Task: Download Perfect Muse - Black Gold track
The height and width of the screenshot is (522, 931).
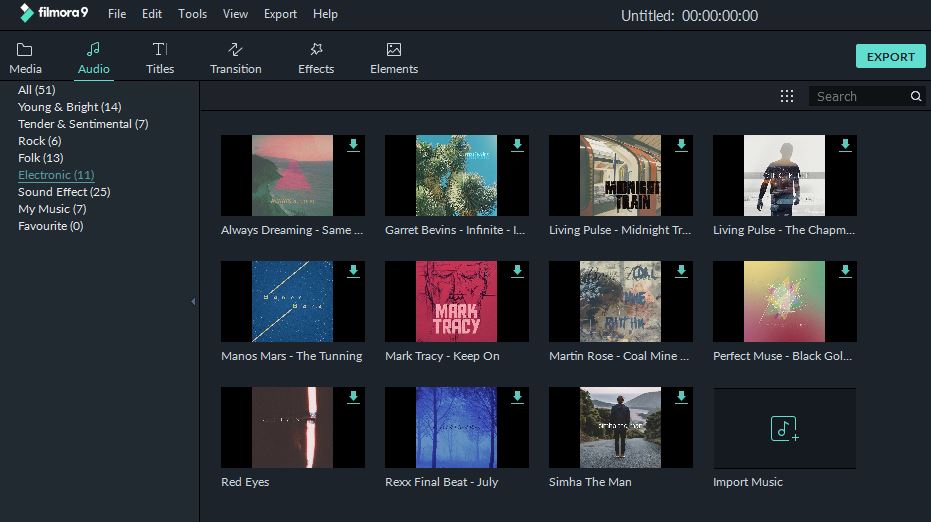Action: pos(845,271)
